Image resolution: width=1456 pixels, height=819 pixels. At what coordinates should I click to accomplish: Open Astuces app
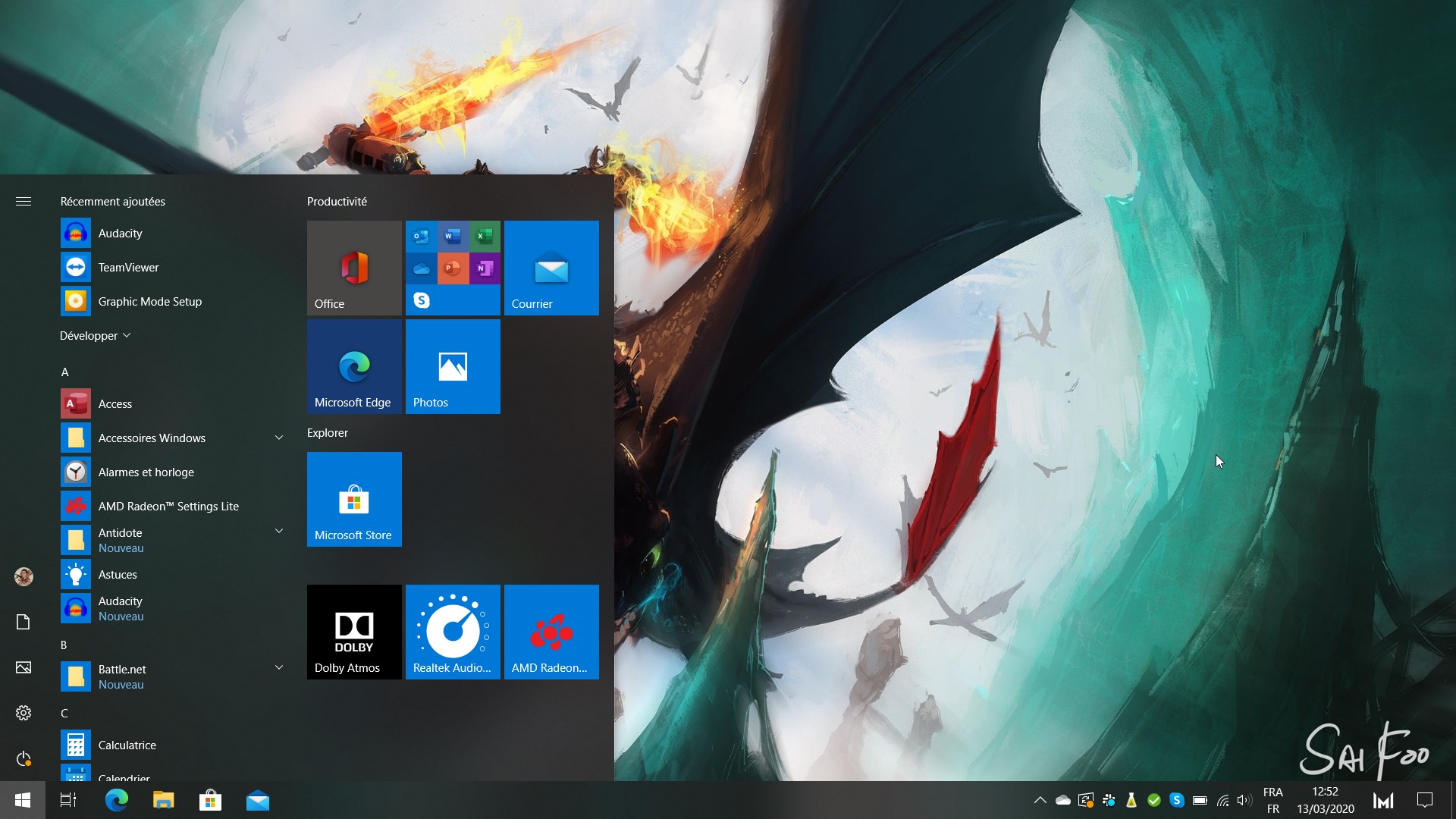point(173,574)
